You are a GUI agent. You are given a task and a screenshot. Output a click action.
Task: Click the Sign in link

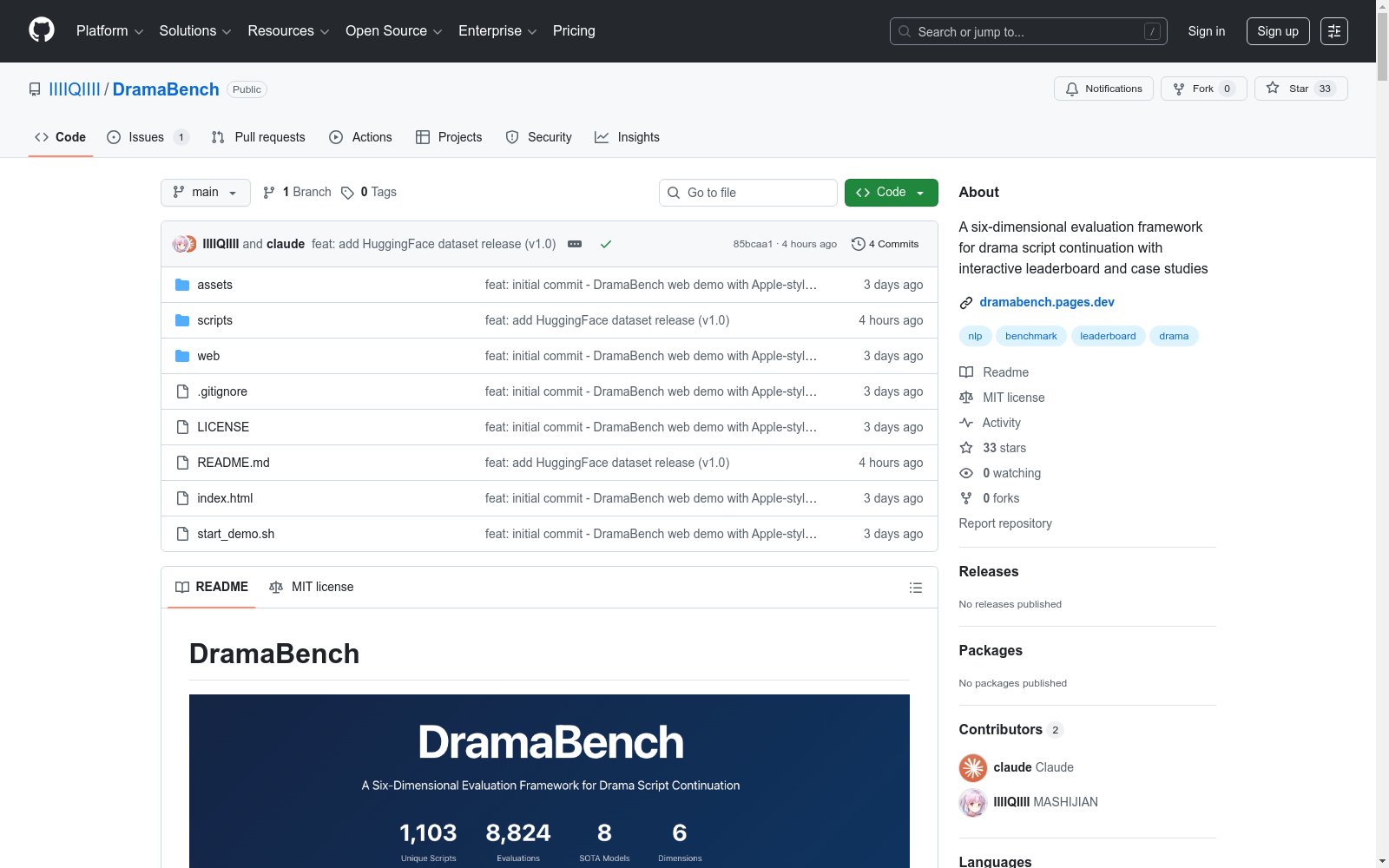coord(1207,31)
